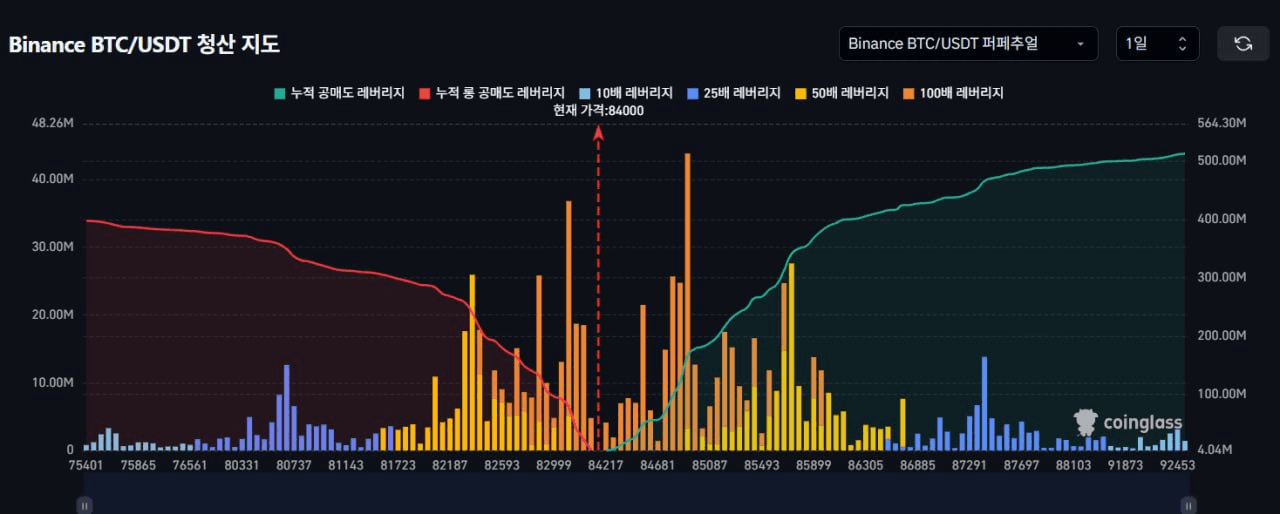1280x514 pixels.
Task: Click the 40.00M left axis label
Action: (x=54, y=179)
